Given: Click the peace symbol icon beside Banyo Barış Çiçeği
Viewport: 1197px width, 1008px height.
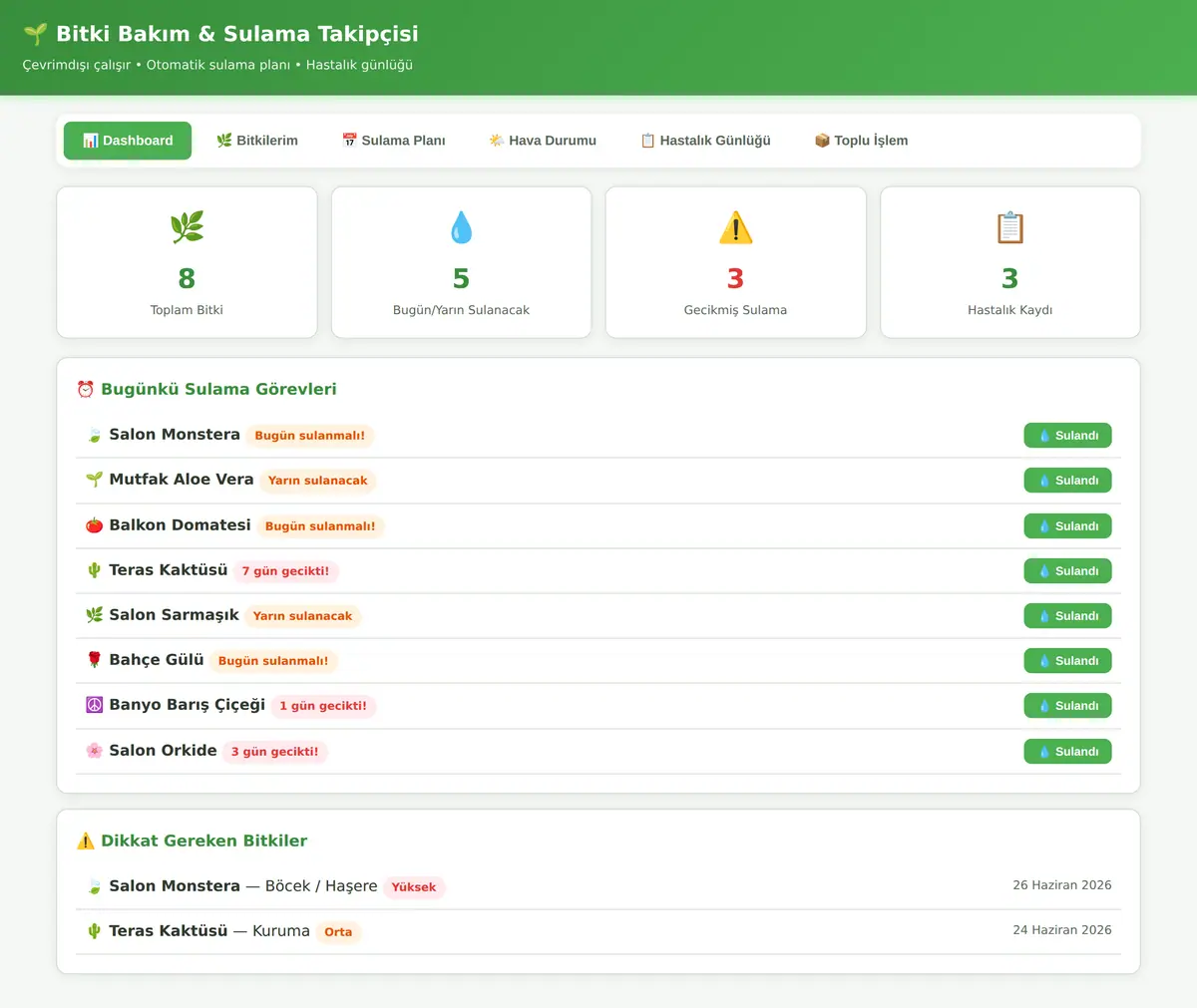Looking at the screenshot, I should click(94, 705).
